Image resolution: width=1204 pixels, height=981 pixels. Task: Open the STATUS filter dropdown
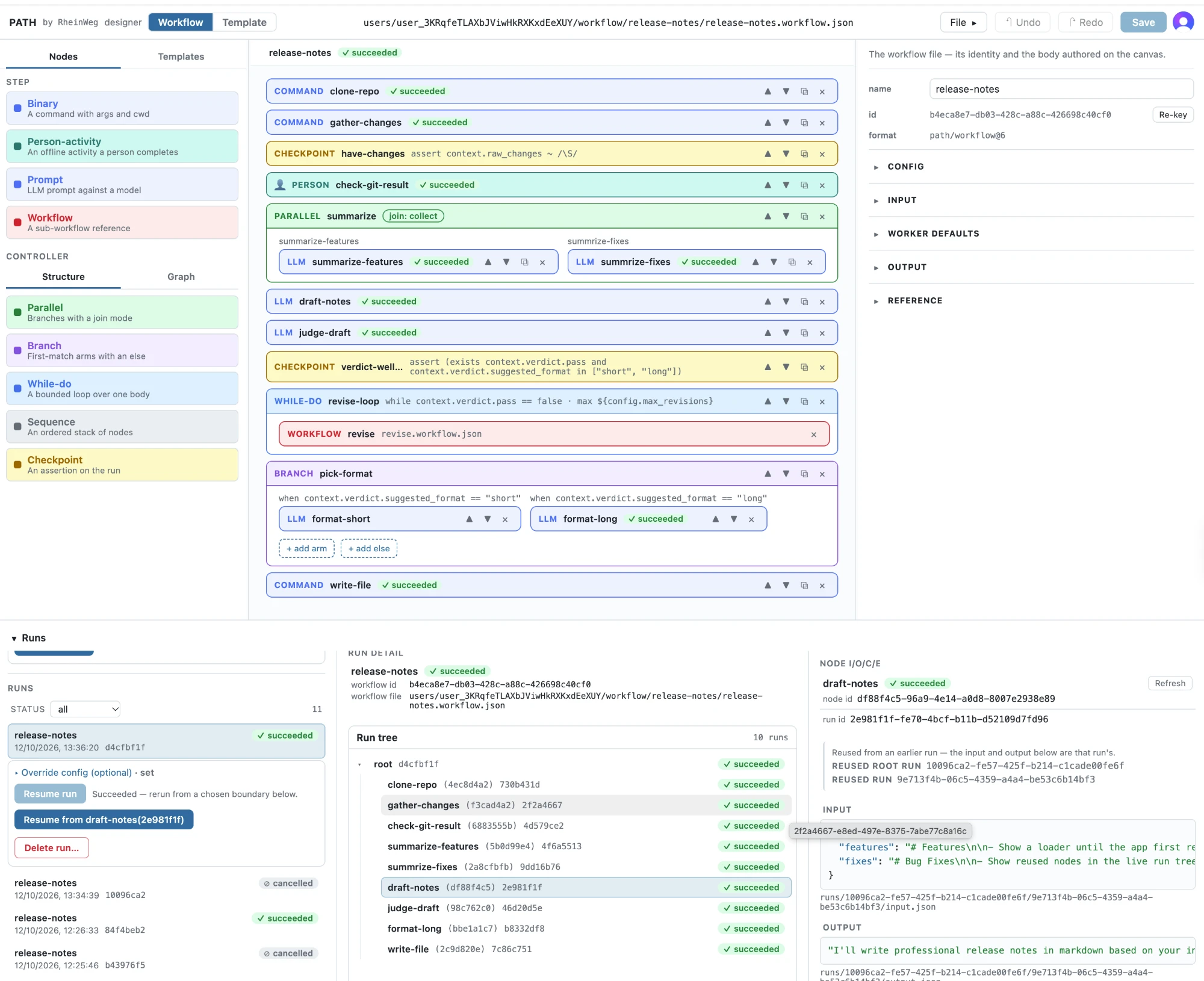(85, 709)
